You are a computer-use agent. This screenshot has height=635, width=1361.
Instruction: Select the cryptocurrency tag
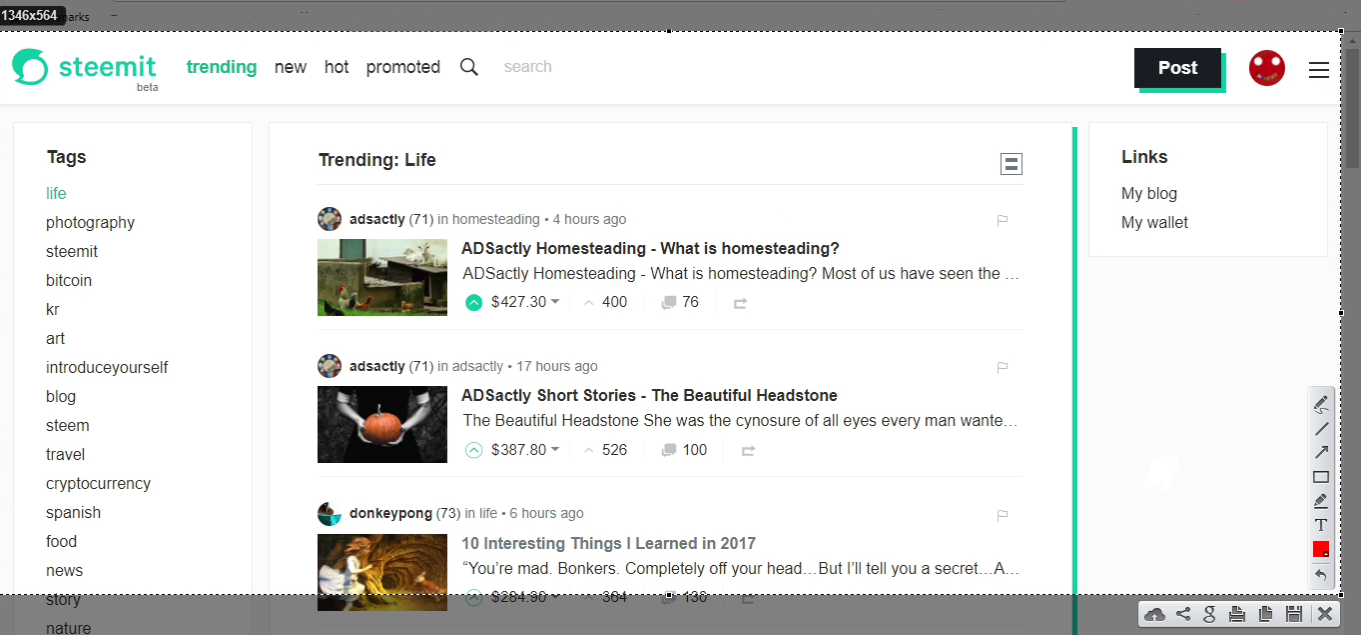point(98,483)
